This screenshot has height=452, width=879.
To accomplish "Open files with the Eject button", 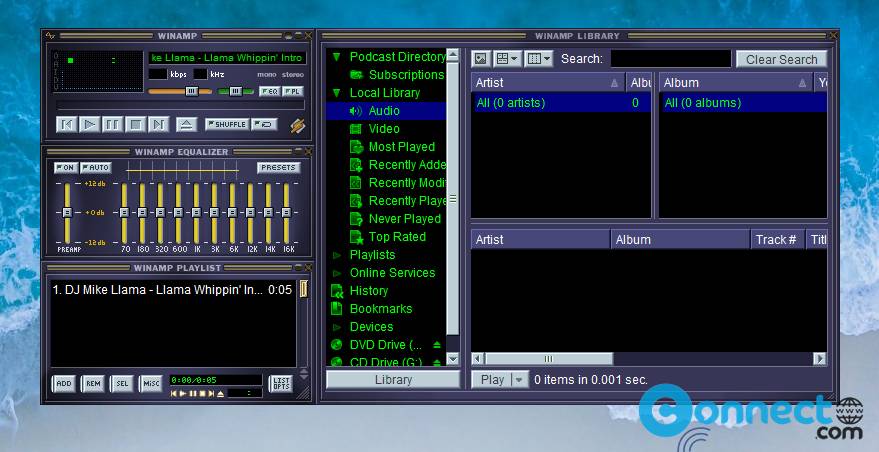I will pos(186,124).
